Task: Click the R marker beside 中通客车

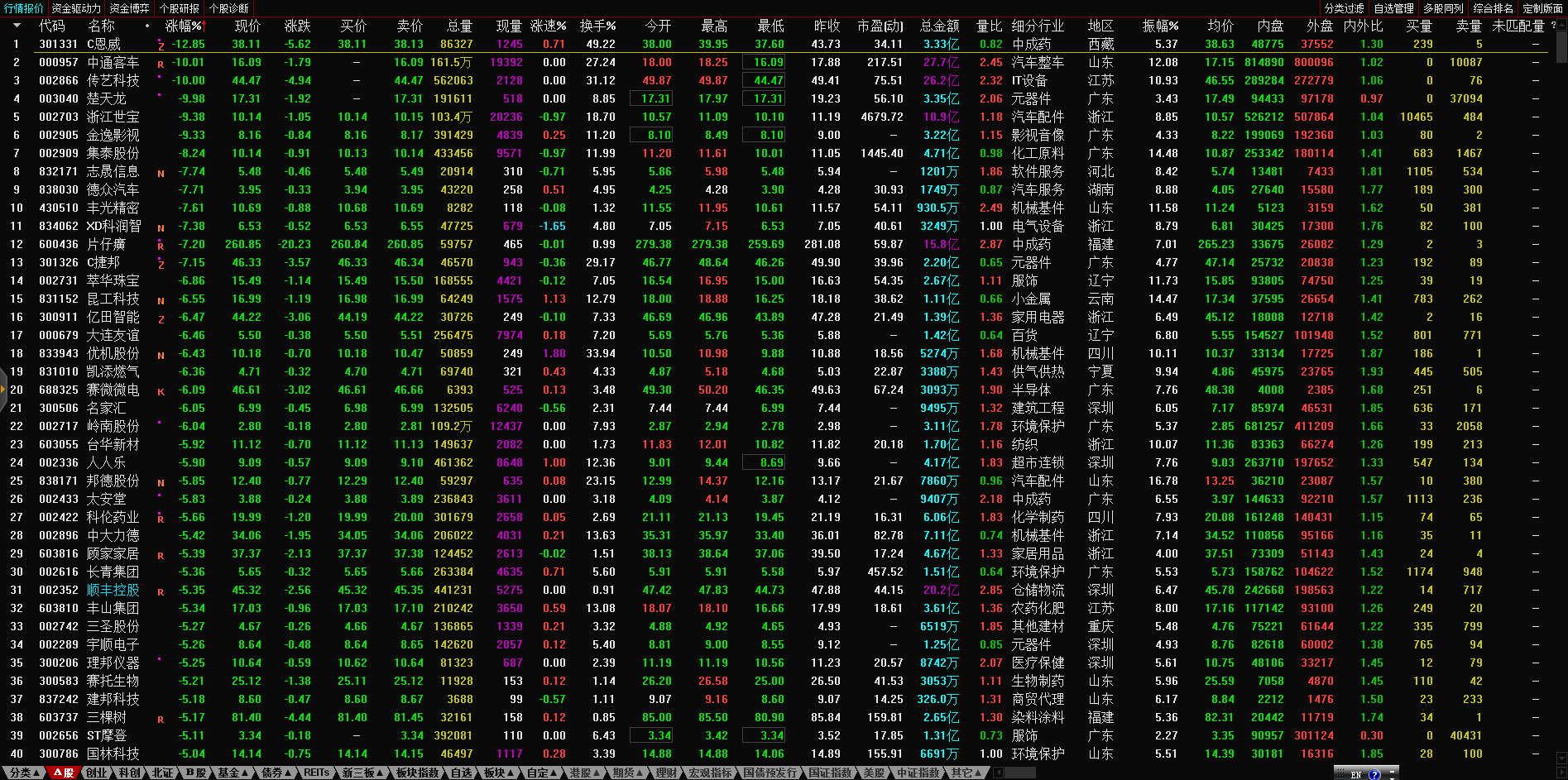Action: [x=161, y=64]
